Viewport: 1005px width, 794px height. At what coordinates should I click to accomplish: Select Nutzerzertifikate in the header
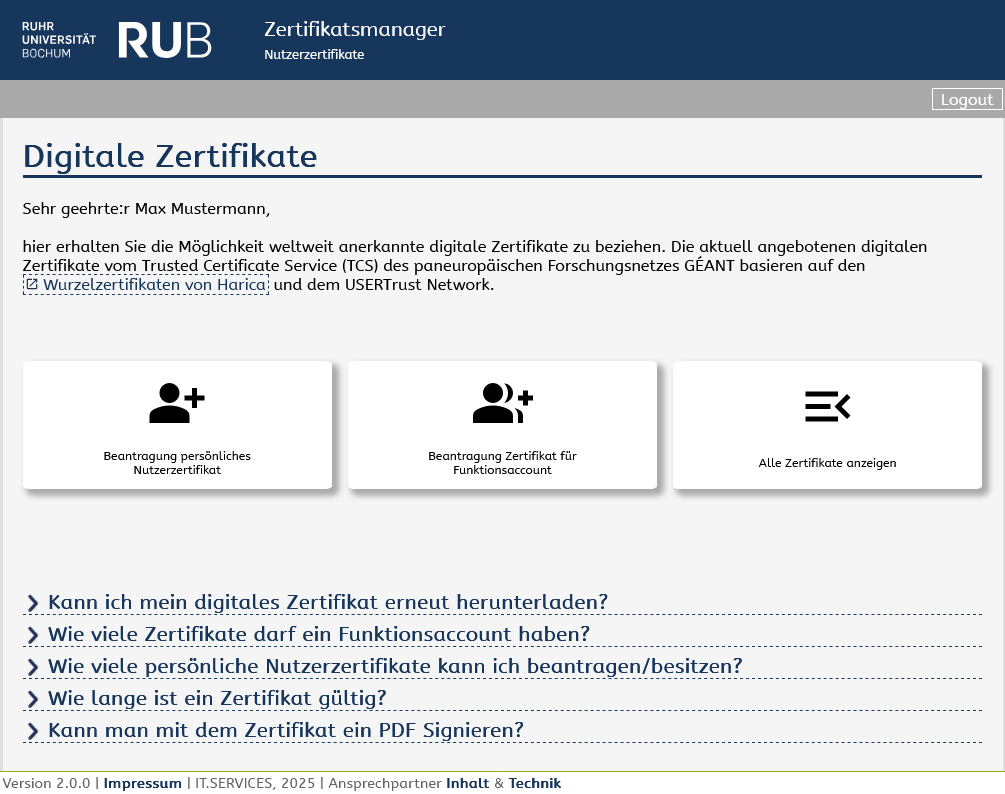(x=314, y=55)
